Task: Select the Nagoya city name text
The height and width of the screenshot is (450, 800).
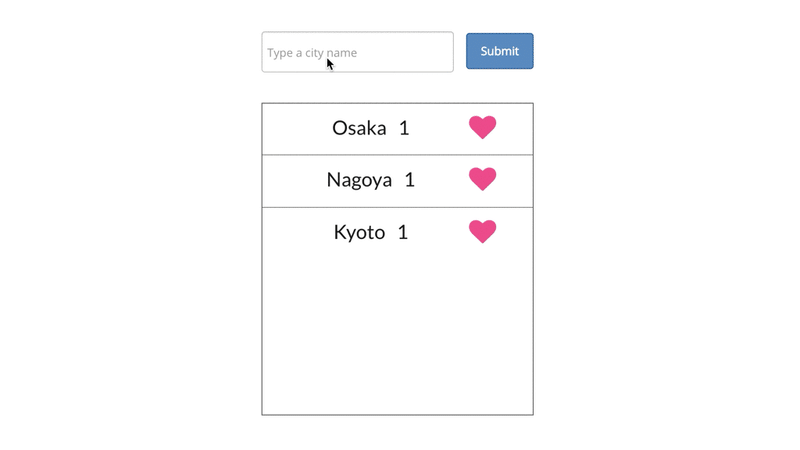Action: coord(359,180)
